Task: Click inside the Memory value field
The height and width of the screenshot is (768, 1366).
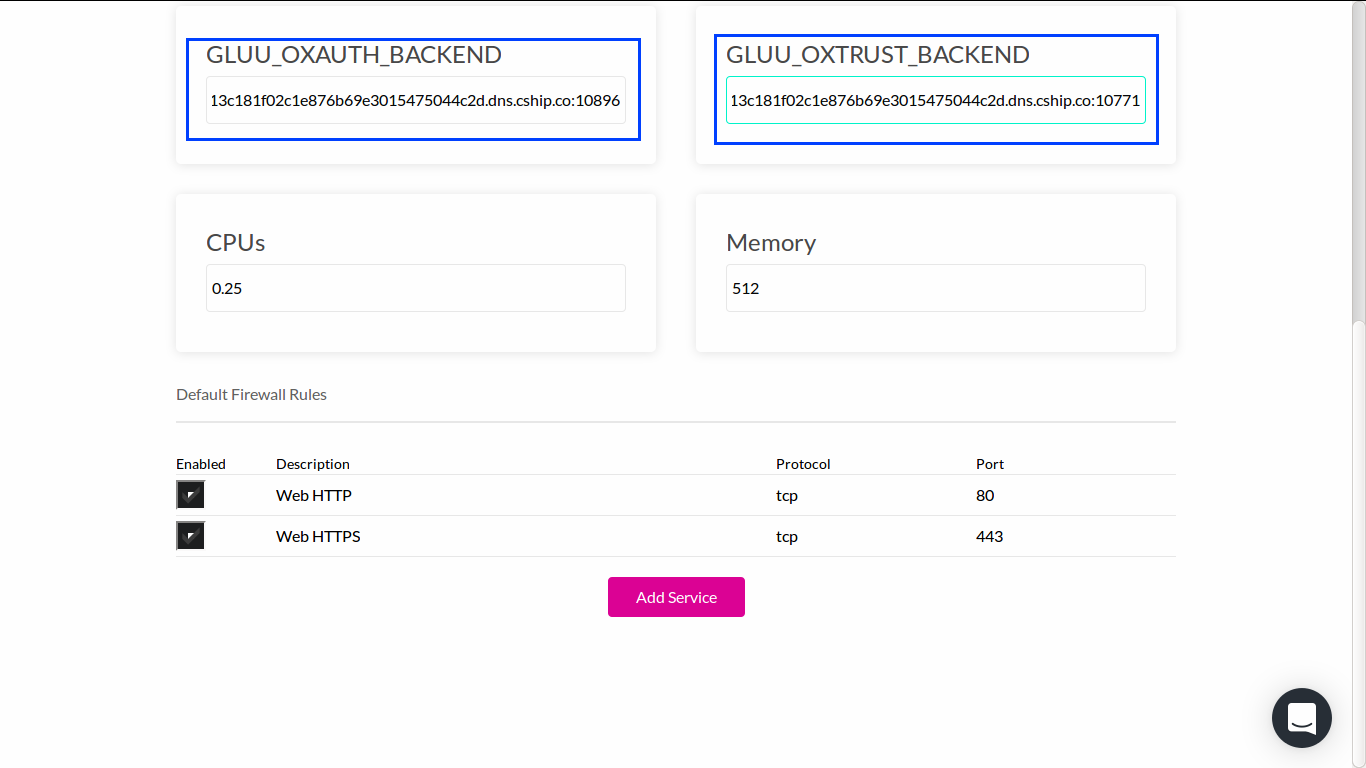Action: 935,288
